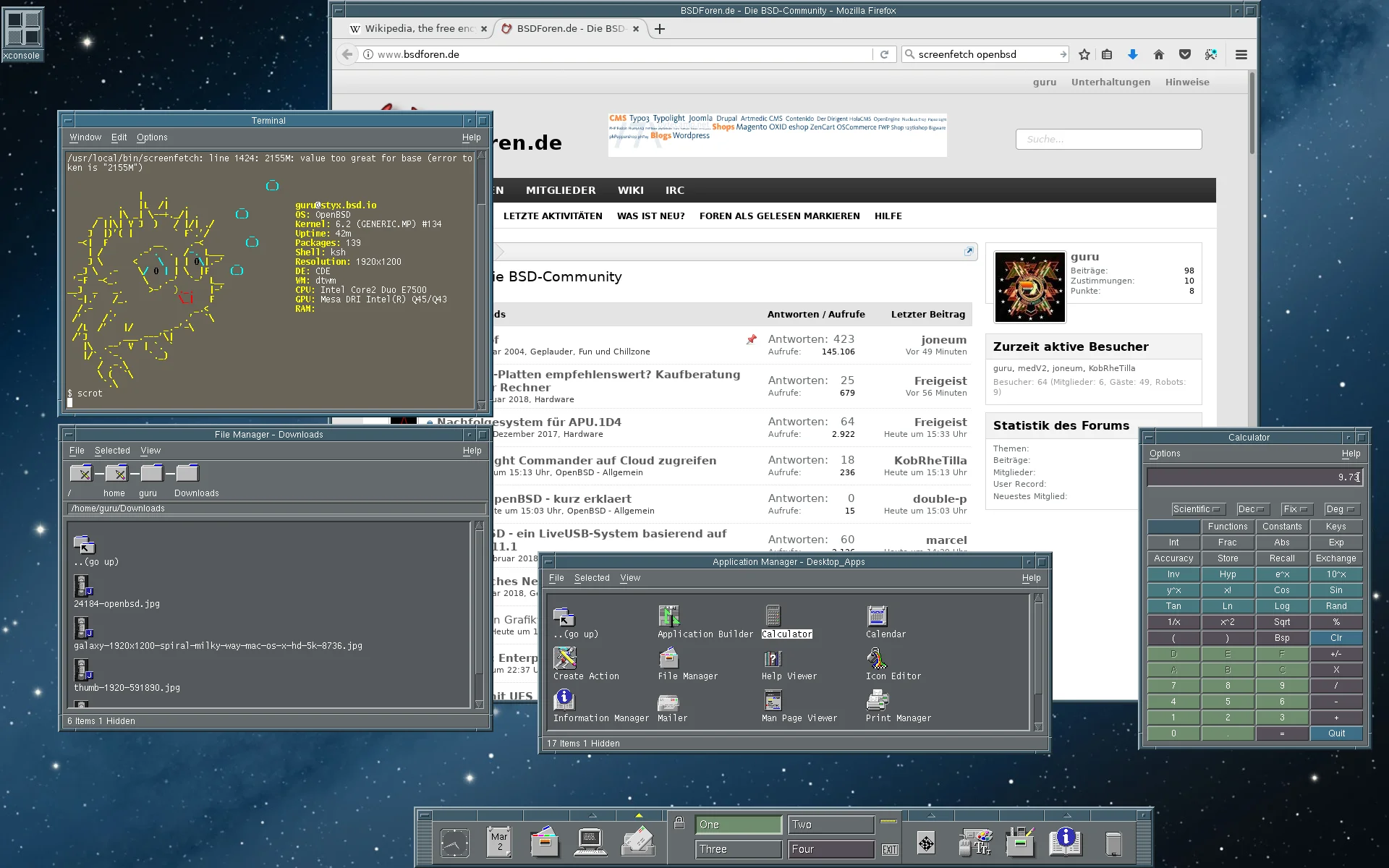Reload the bsdforen.de page

(884, 54)
